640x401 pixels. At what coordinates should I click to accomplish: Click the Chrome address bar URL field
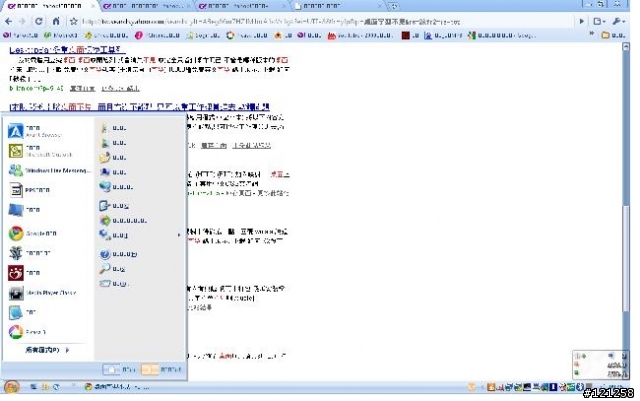[x=327, y=22]
